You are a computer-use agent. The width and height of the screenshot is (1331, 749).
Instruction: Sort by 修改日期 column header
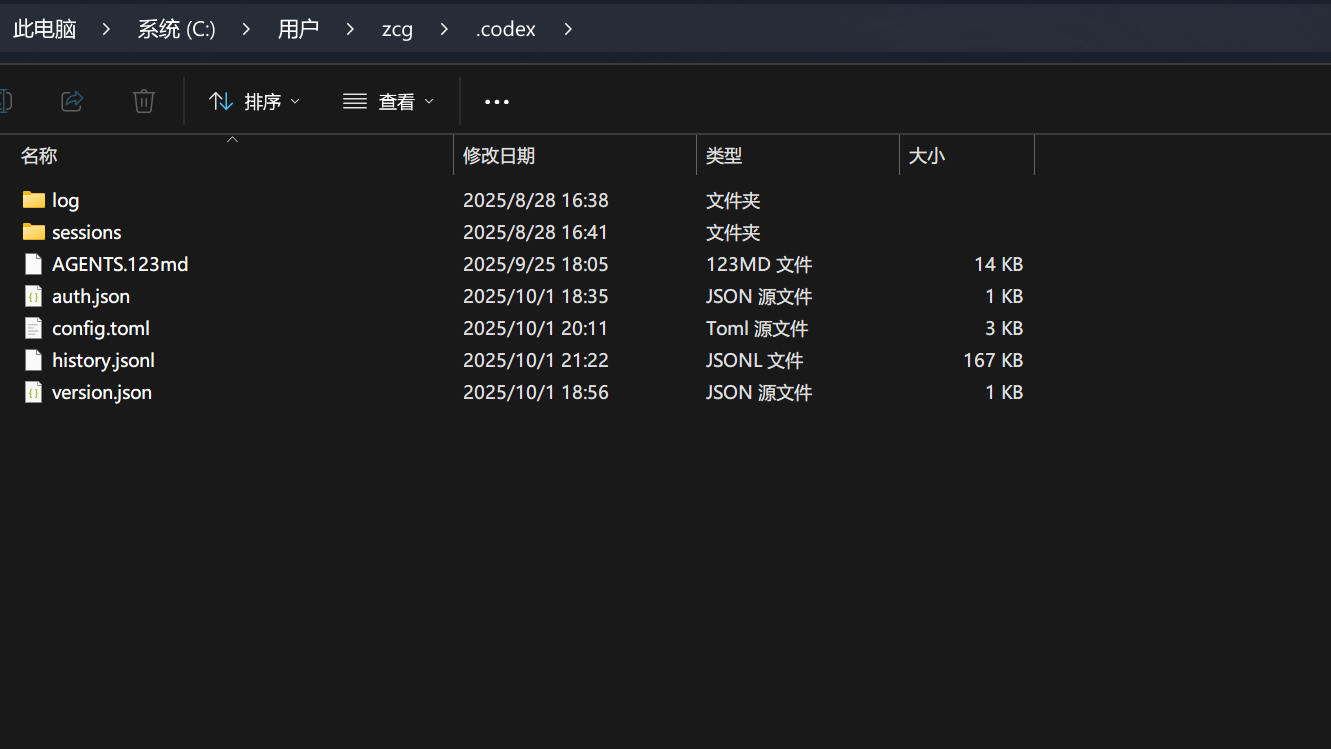coord(499,156)
